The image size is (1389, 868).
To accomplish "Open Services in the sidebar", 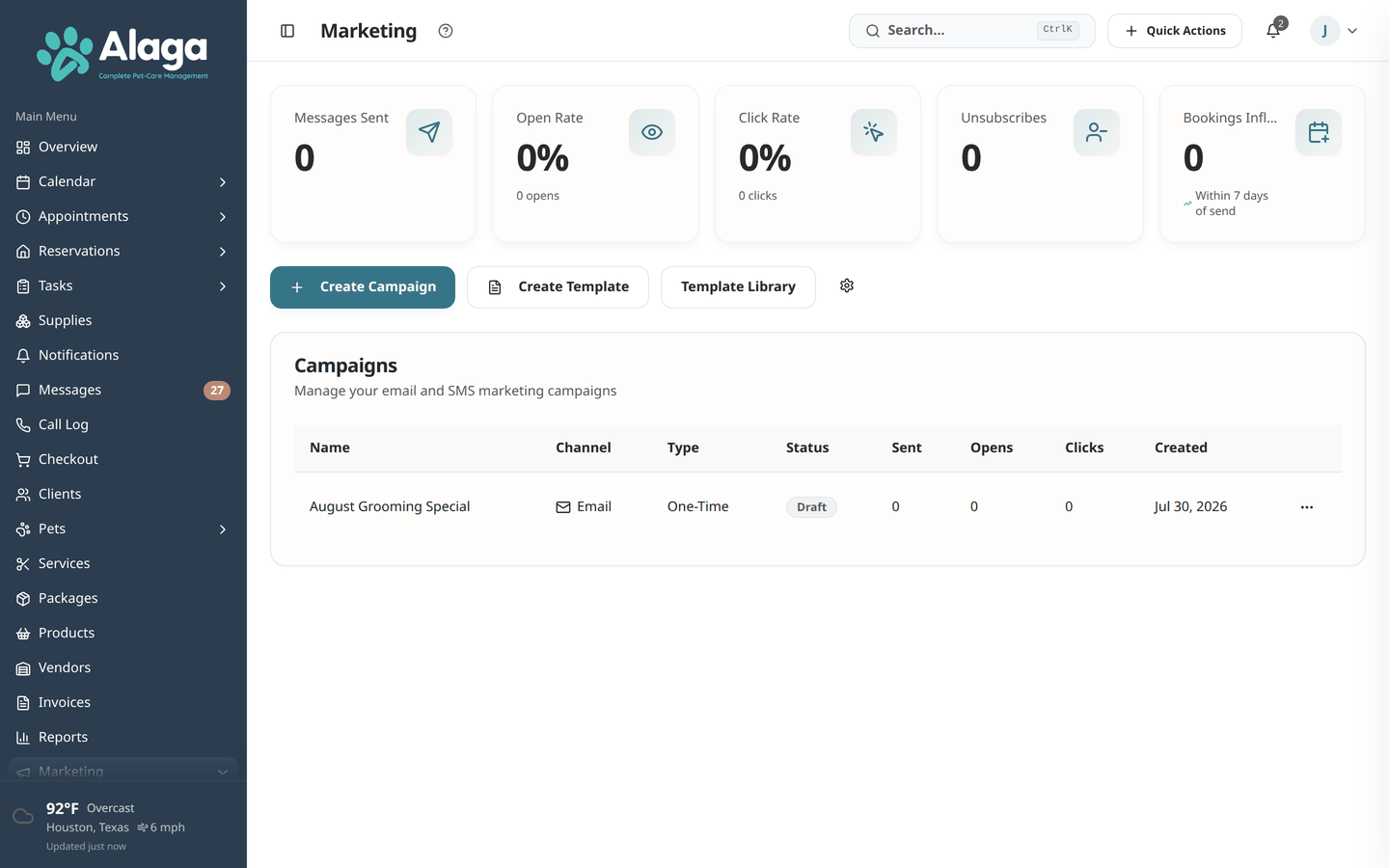I will 123,564.
